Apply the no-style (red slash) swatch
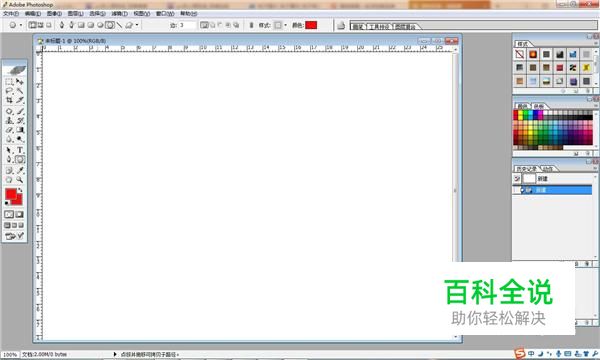The height and width of the screenshot is (360, 600). tap(519, 54)
